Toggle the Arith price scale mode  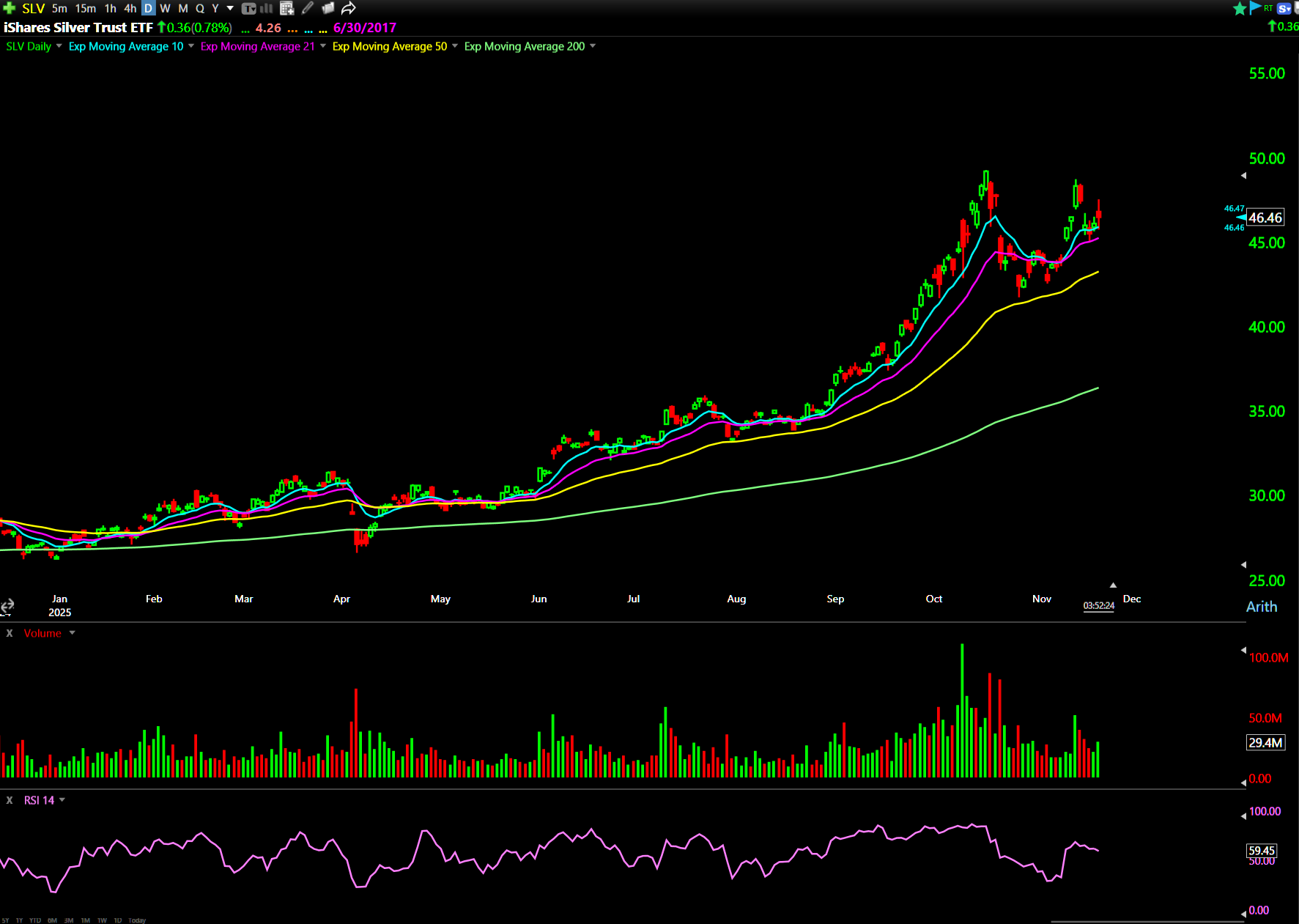pos(1261,607)
